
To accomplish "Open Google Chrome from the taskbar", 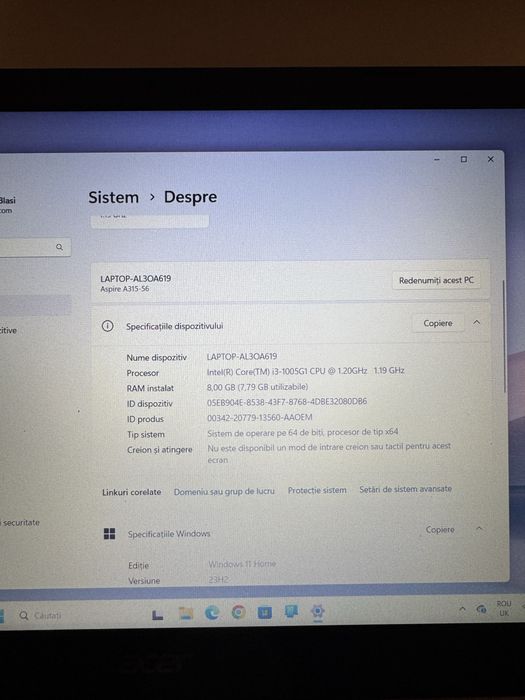I will point(238,612).
